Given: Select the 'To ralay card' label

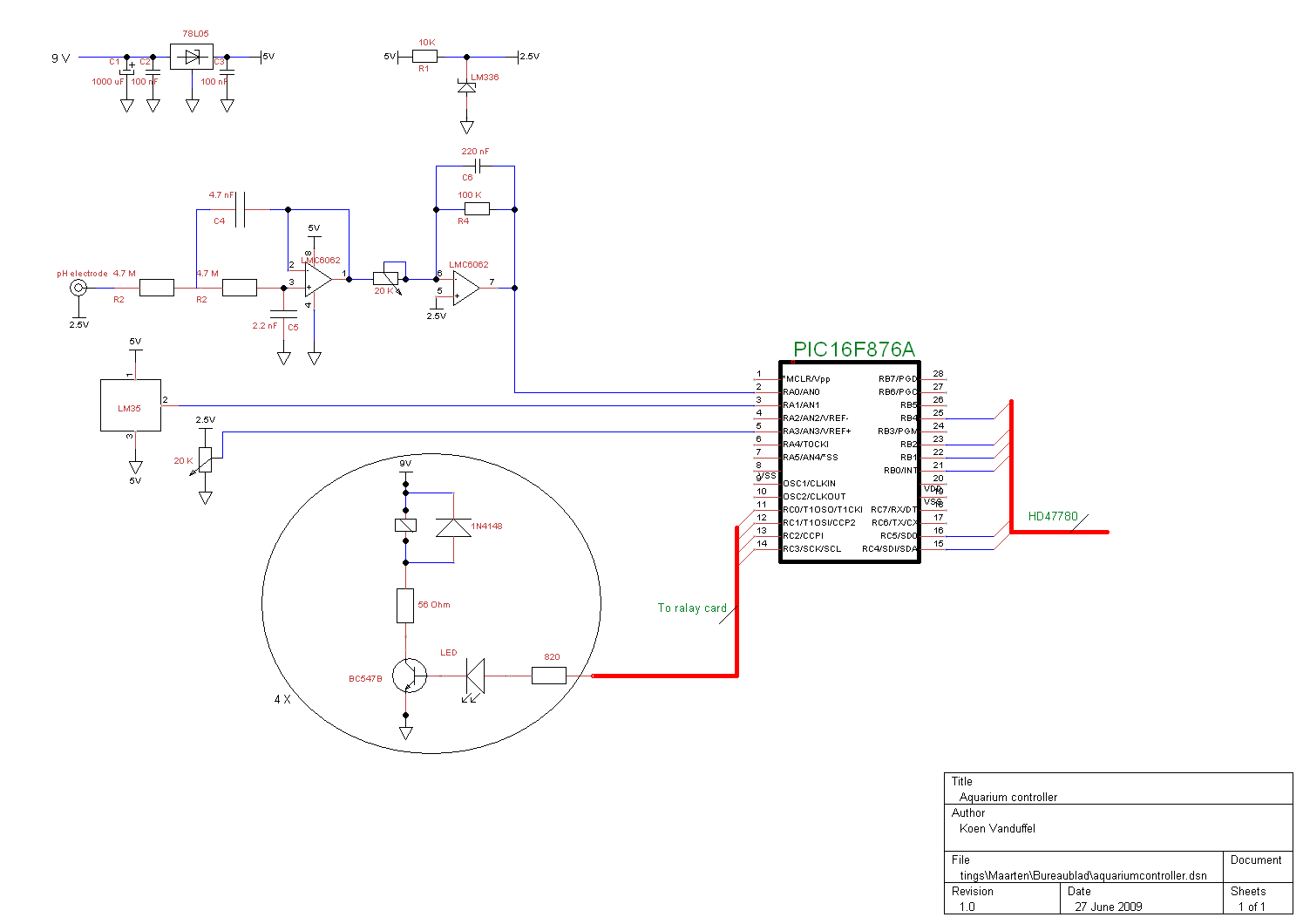Looking at the screenshot, I should (x=692, y=608).
